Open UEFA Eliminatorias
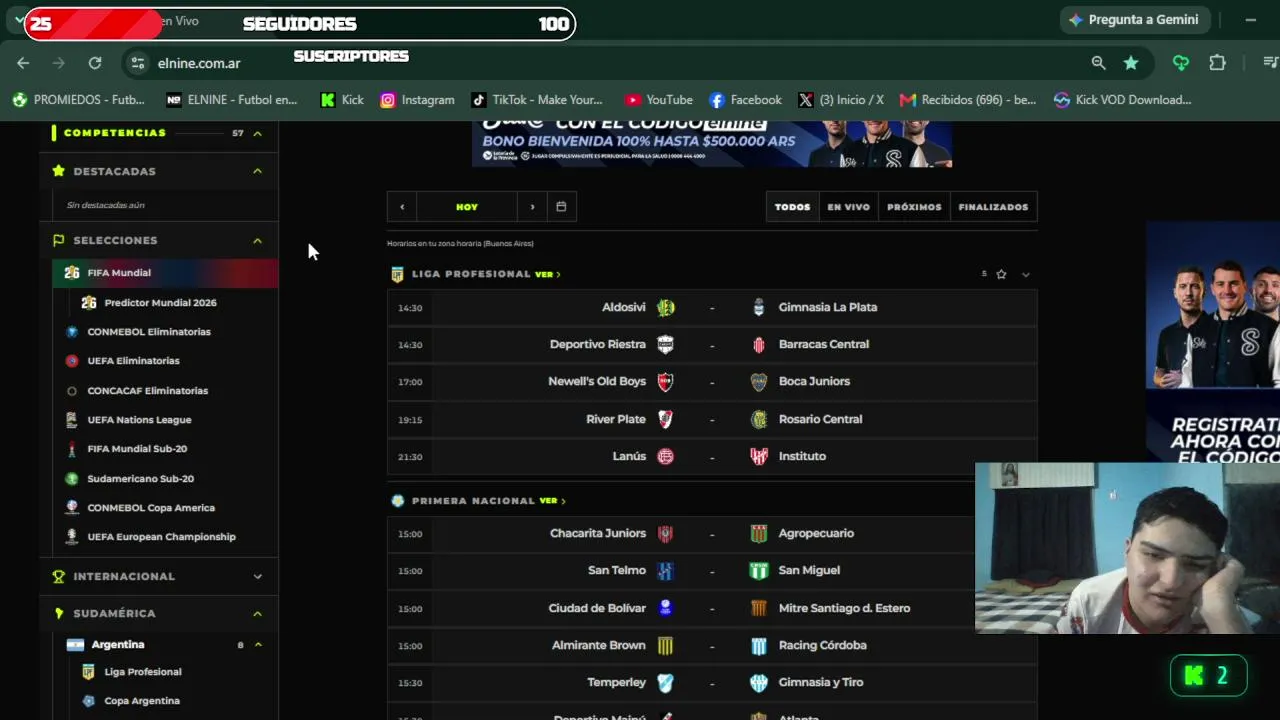This screenshot has width=1280, height=720. 133,361
